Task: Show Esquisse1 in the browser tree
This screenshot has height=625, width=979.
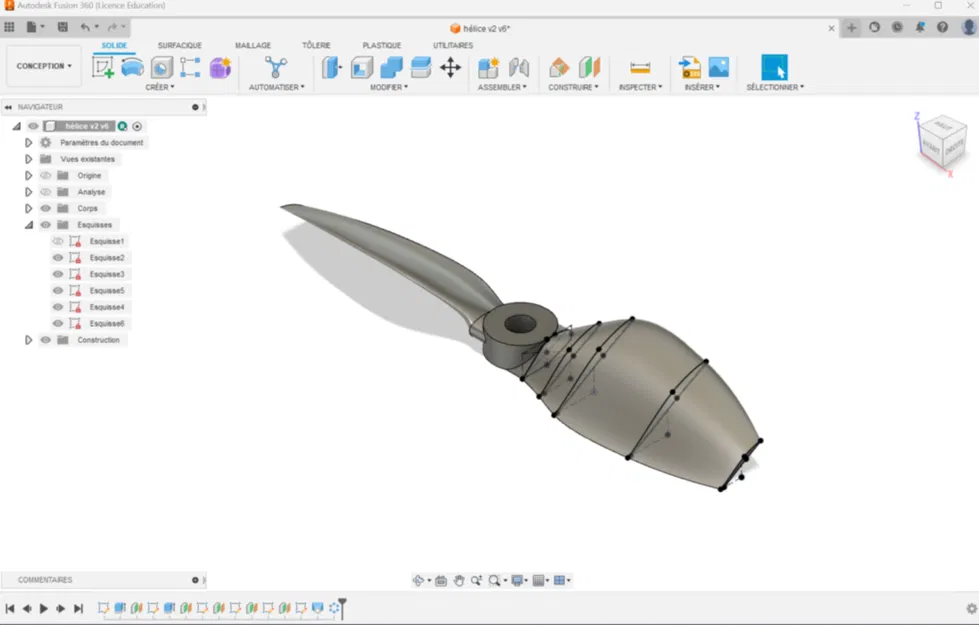Action: [58, 241]
